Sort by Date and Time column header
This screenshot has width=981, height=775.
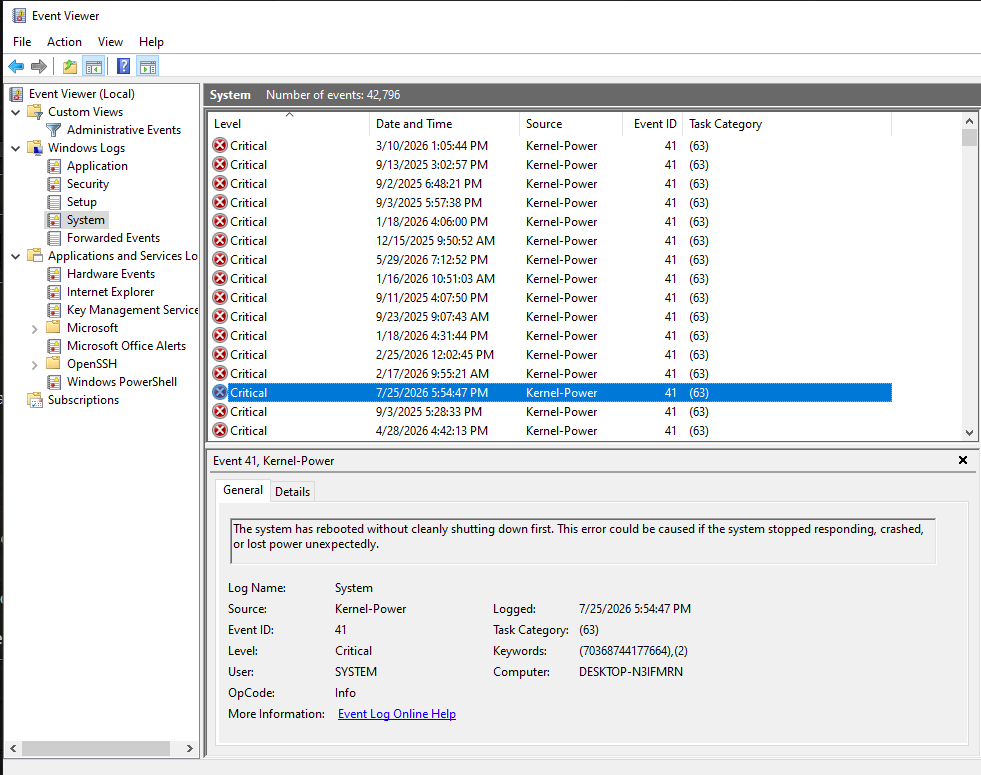[x=444, y=124]
